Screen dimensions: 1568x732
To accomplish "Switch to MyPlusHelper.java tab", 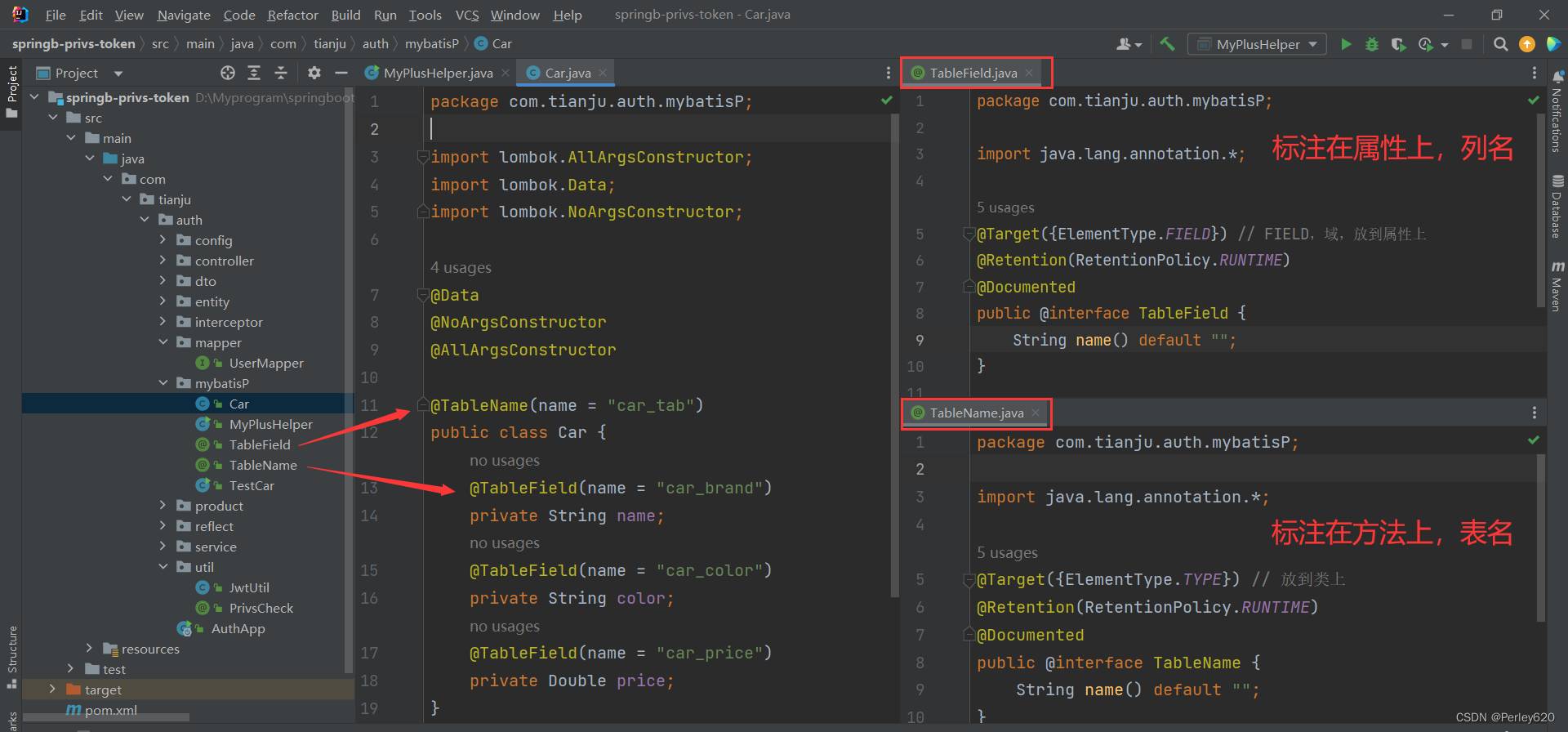I will (438, 73).
